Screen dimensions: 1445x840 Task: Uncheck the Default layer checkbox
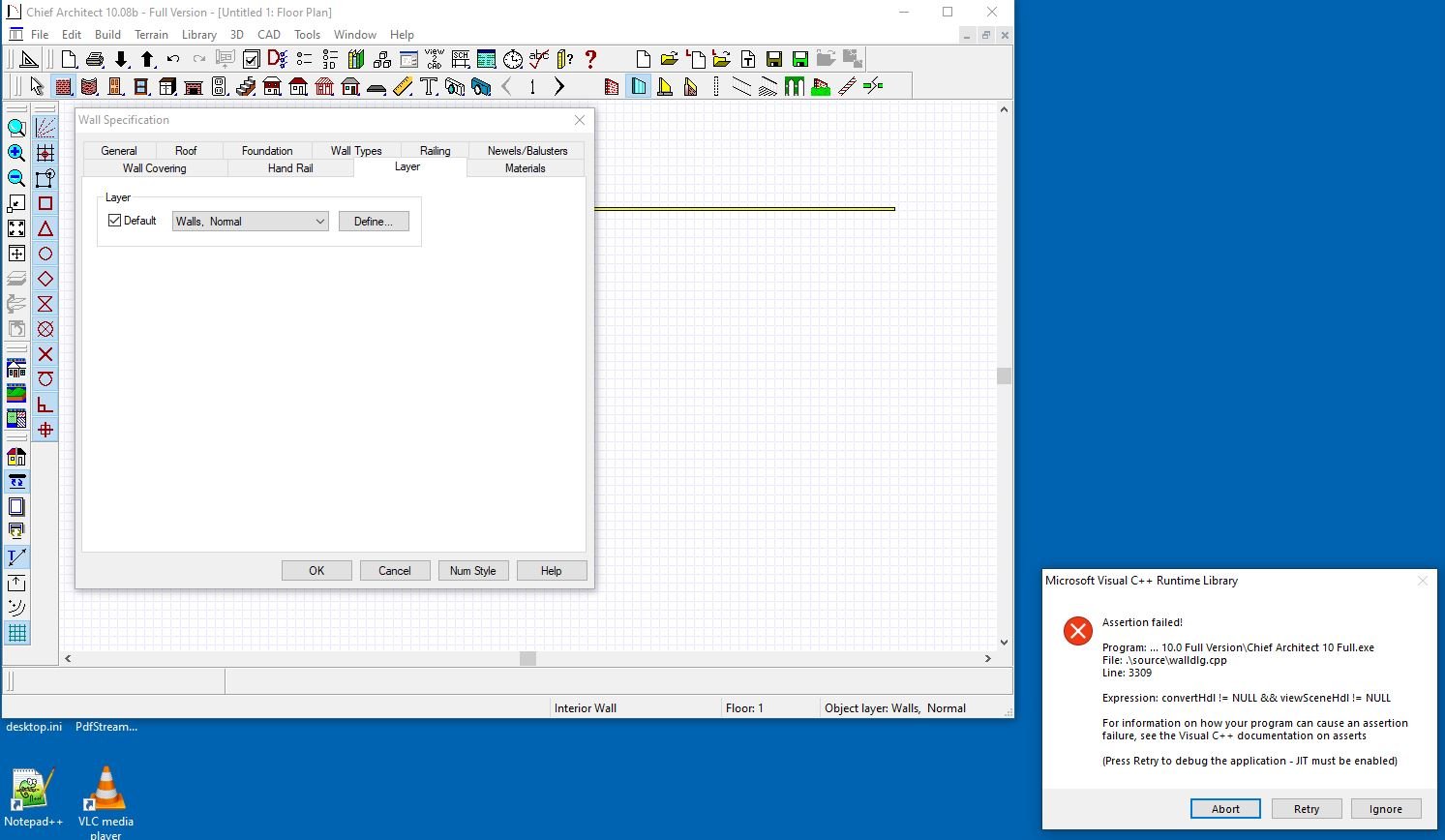point(115,221)
